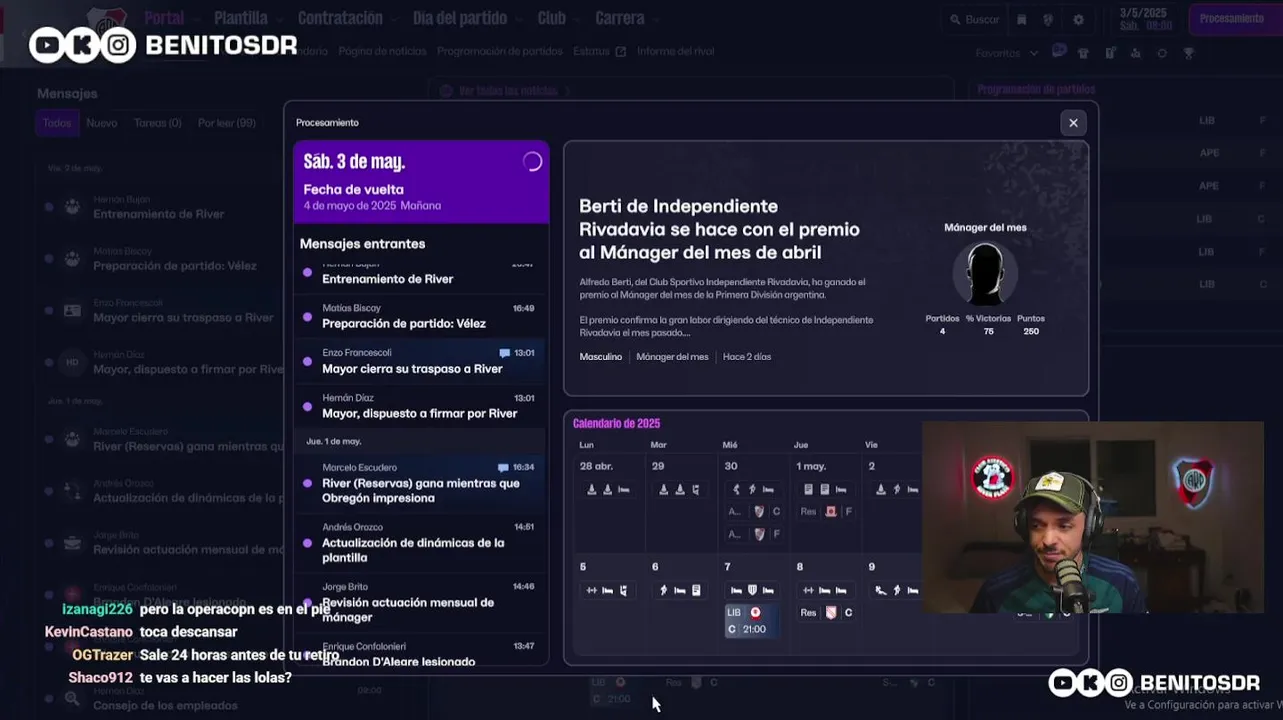This screenshot has height=720, width=1283.
Task: Open Consejo de los empleados in Mensajes panel
Action: (x=165, y=706)
